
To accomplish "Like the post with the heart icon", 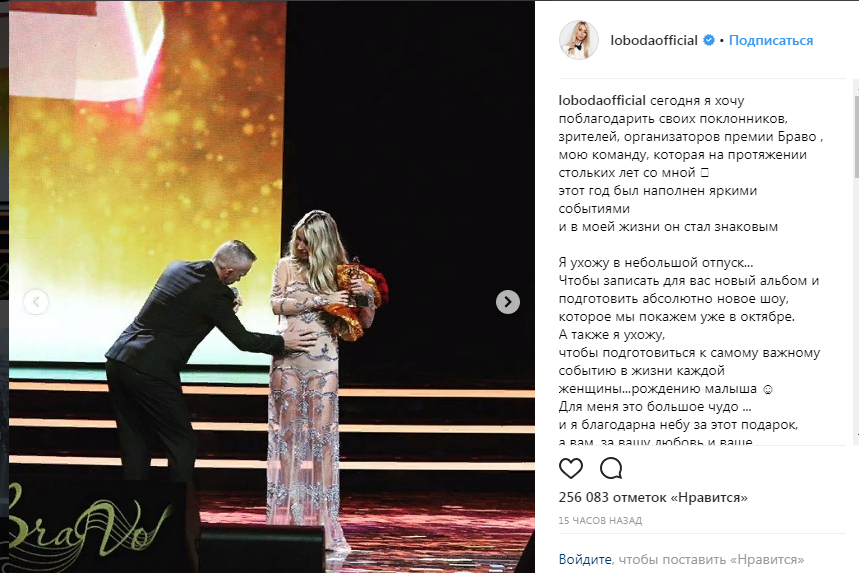I will coord(570,469).
